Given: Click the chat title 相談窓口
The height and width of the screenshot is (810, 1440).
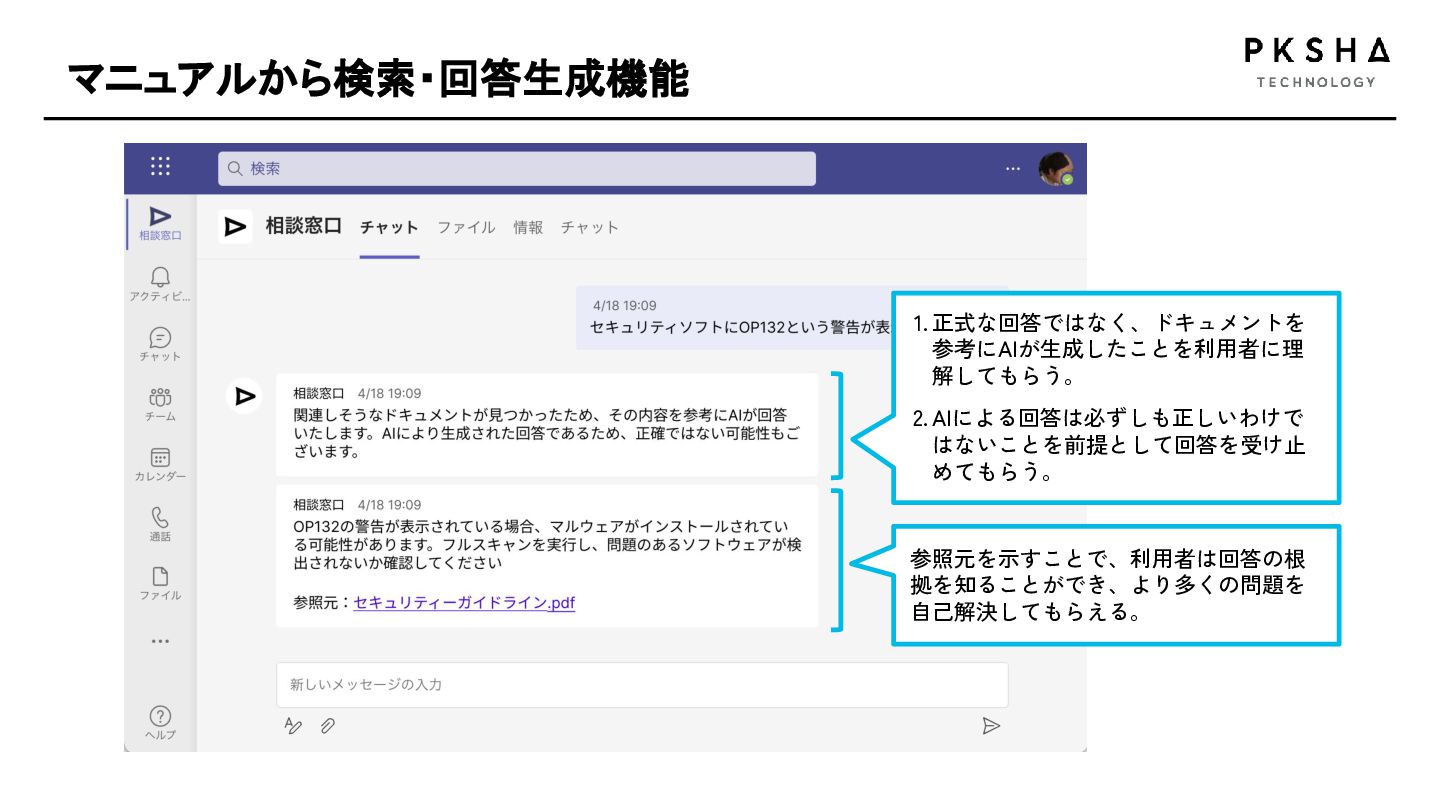Looking at the screenshot, I should [303, 226].
